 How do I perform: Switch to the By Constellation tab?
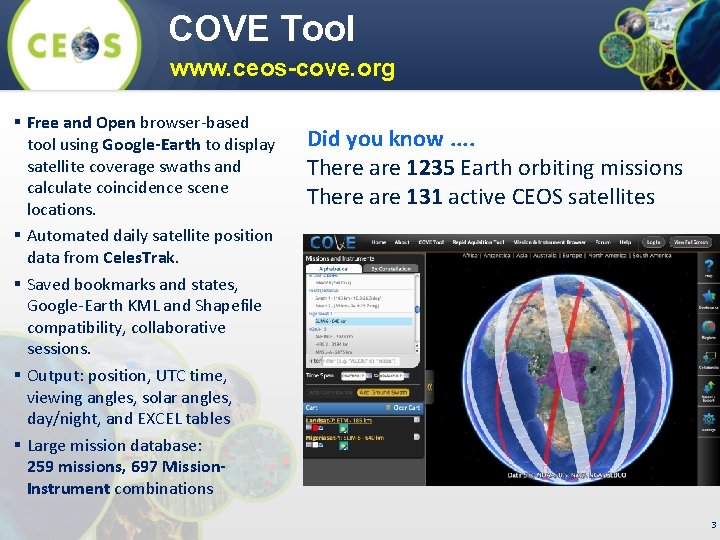pyautogui.click(x=390, y=269)
